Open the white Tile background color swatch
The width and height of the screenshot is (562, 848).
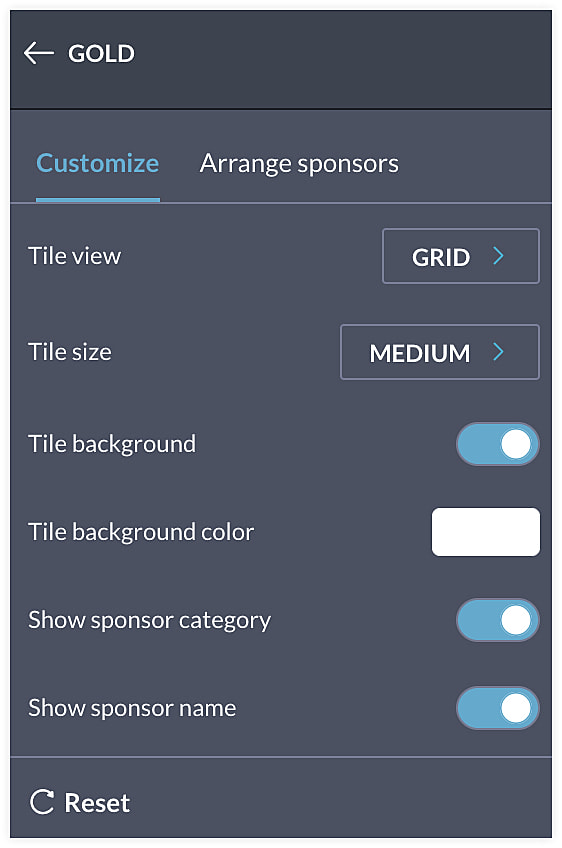[x=486, y=532]
